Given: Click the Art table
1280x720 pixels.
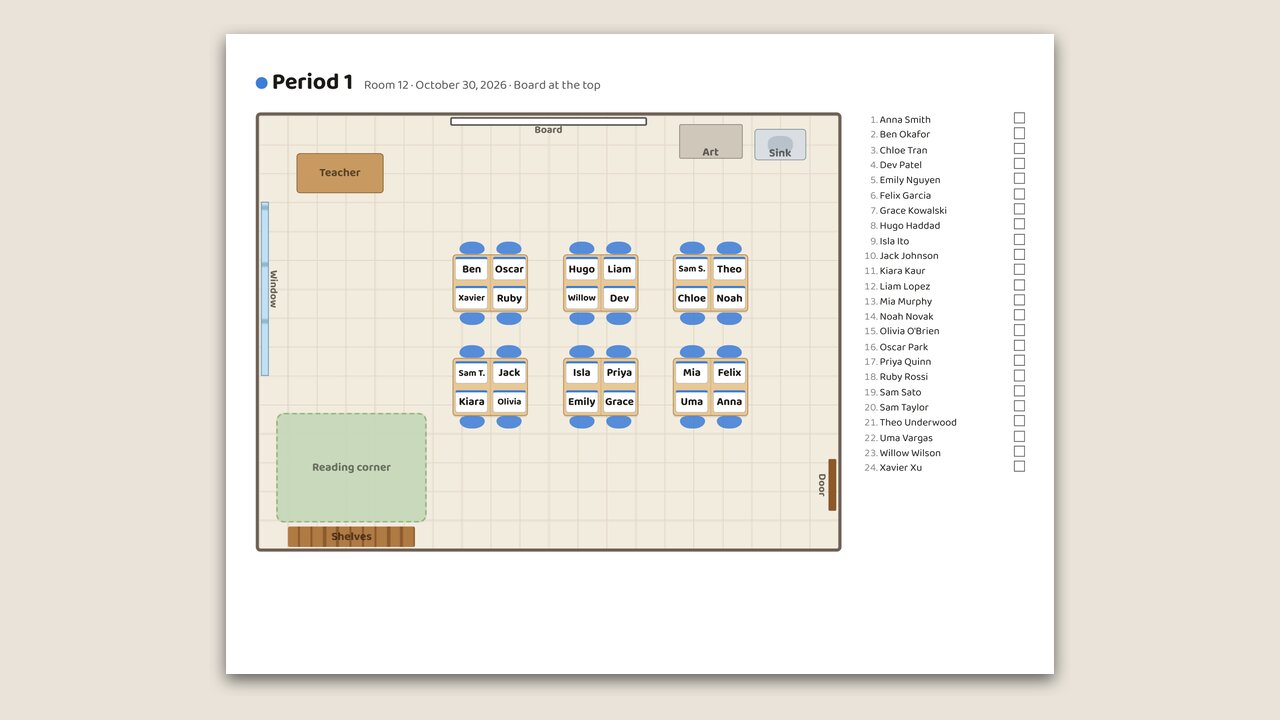Looking at the screenshot, I should 711,142.
